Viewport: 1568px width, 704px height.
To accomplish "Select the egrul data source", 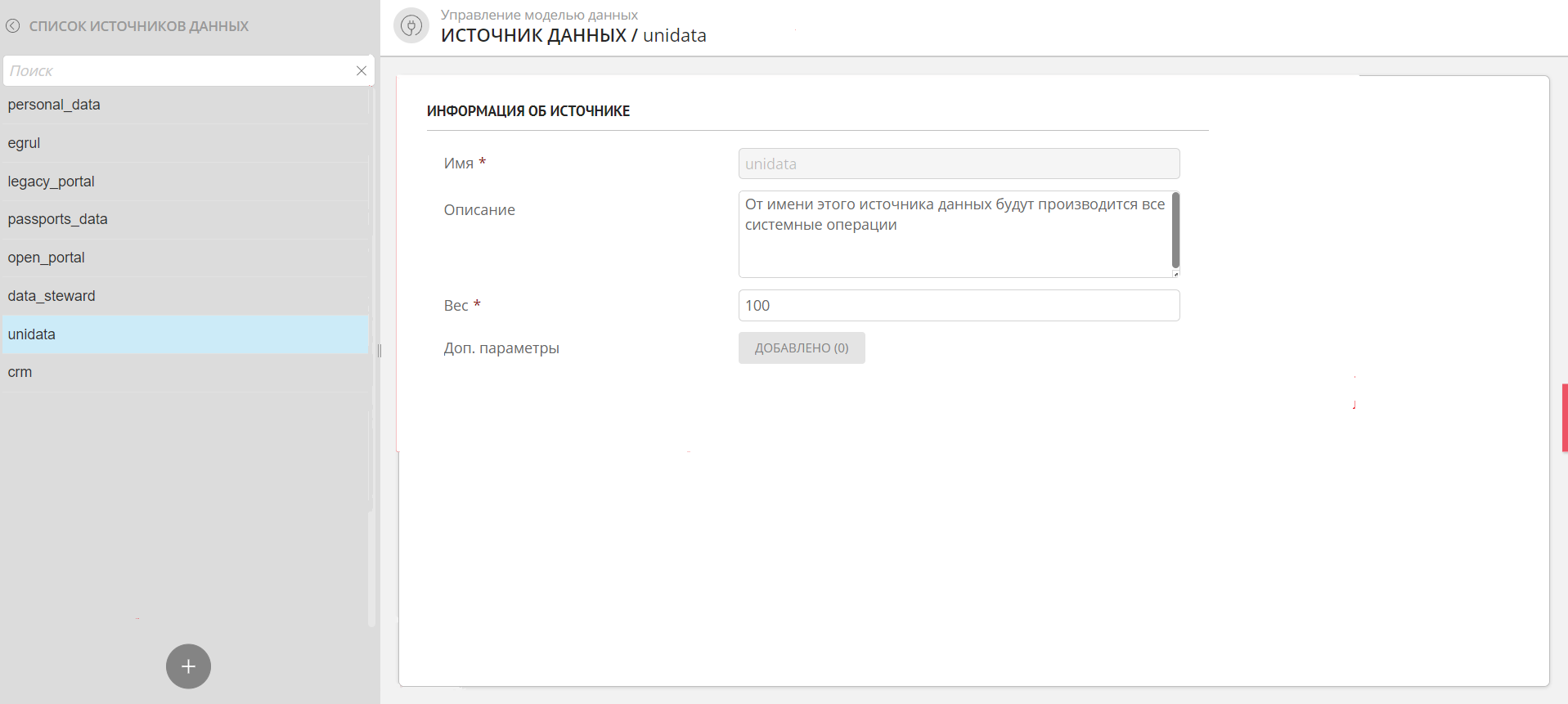I will point(186,143).
